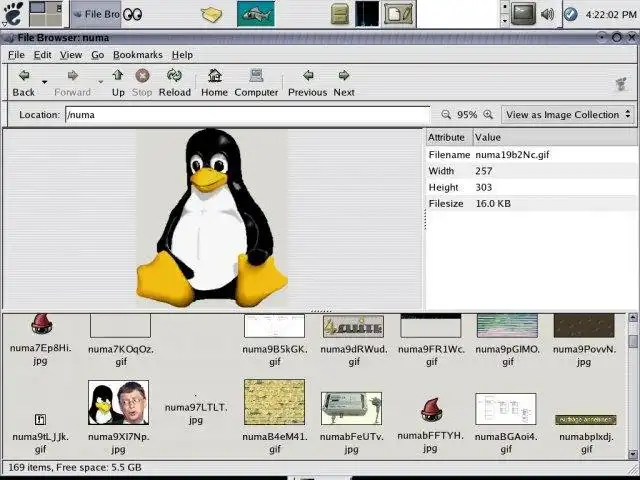Zoom out with the minus magnifier

tap(446, 115)
